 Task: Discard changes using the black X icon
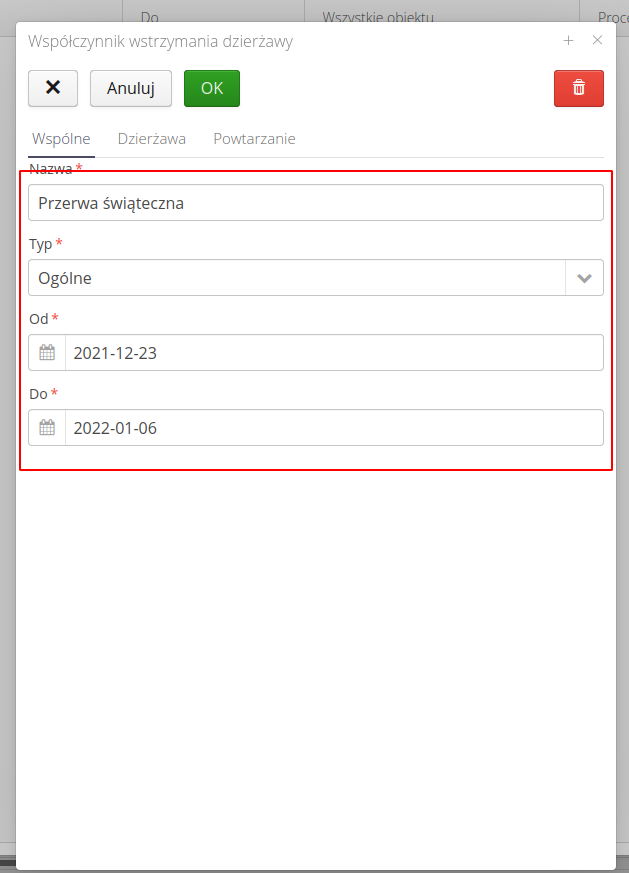click(x=52, y=88)
